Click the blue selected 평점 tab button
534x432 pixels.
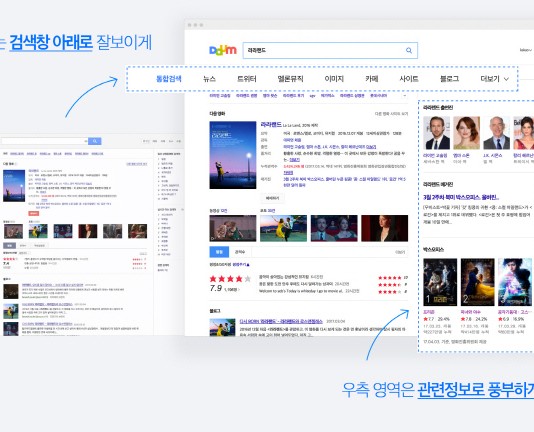click(219, 252)
